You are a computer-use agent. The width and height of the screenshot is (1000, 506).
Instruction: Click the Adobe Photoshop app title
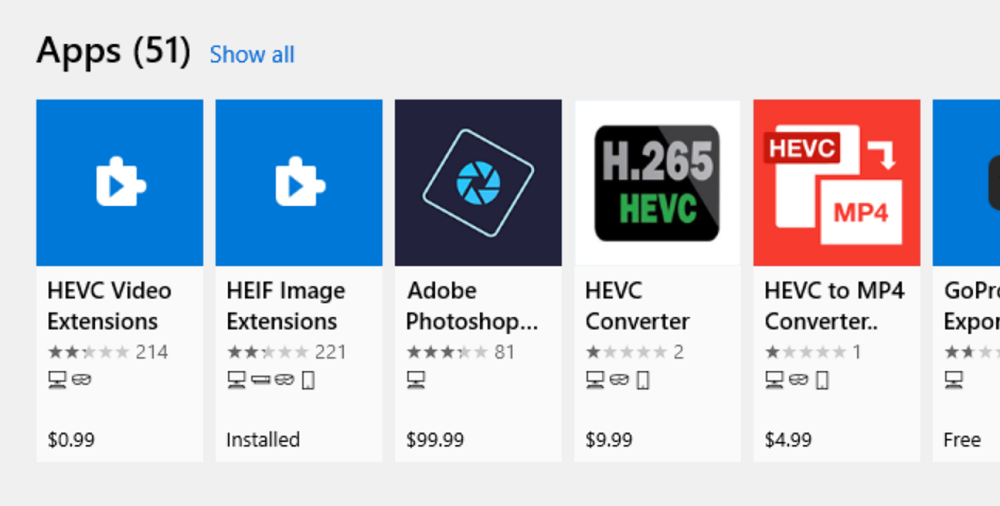[472, 306]
